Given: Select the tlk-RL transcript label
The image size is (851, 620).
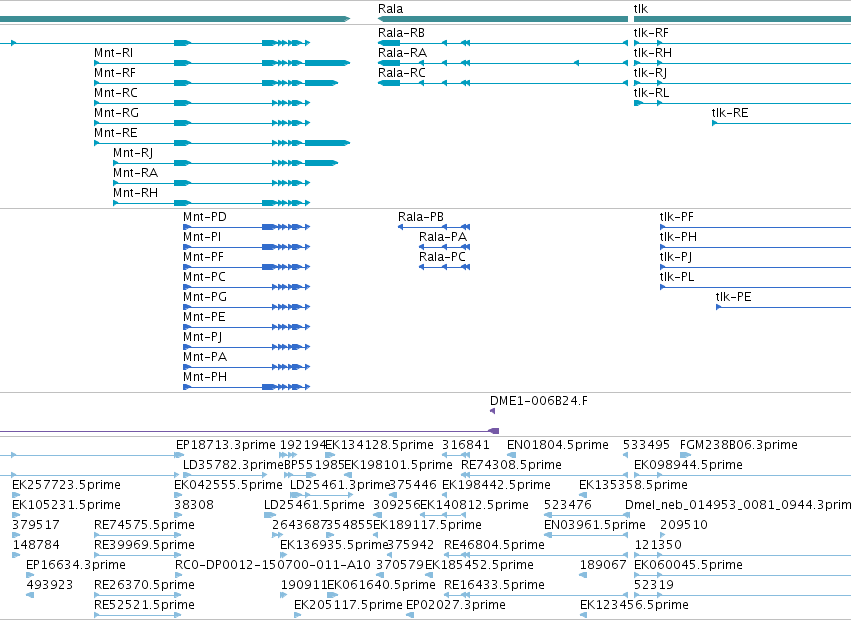Looking at the screenshot, I should pos(651,93).
